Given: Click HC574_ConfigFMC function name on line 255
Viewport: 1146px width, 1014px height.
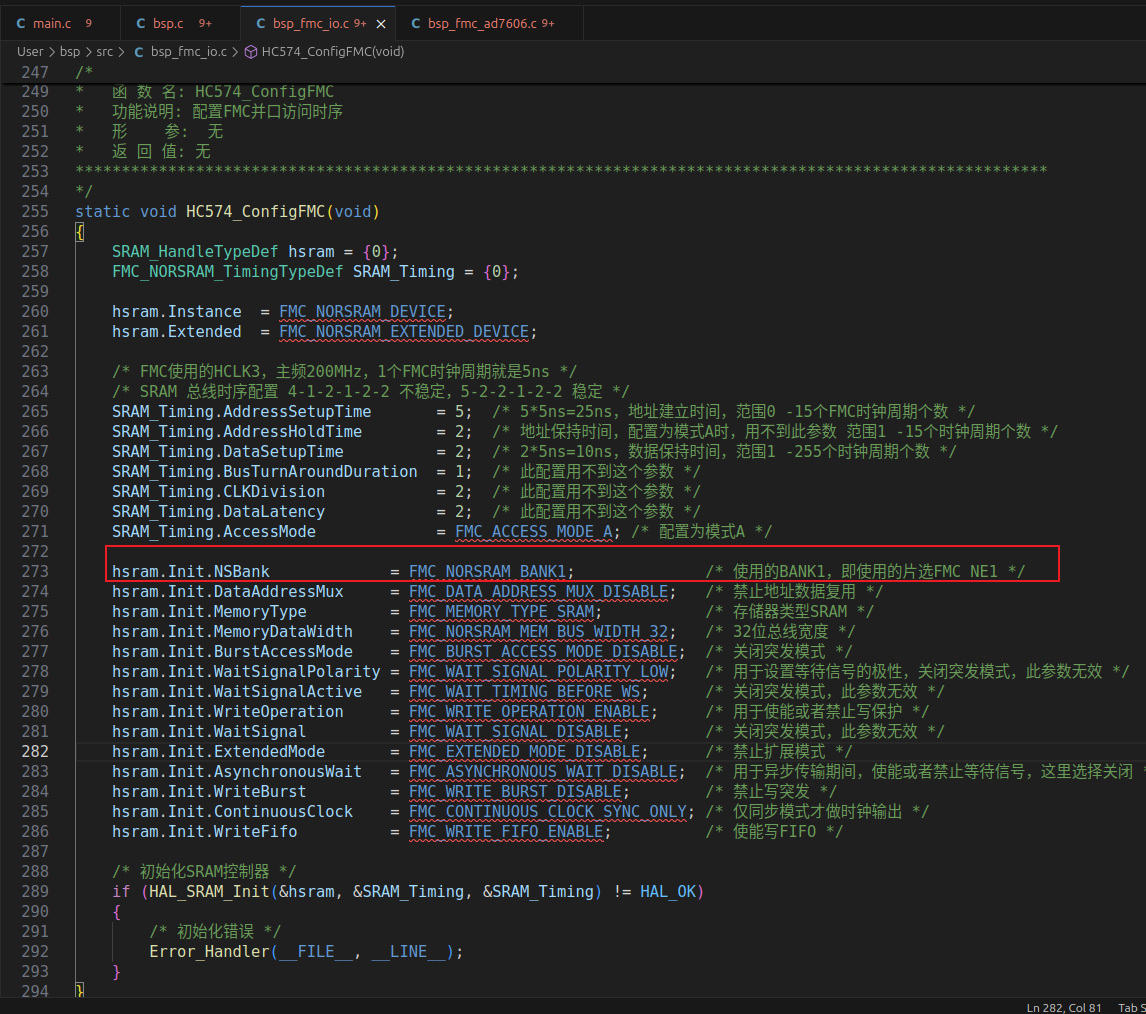Looking at the screenshot, I should pyautogui.click(x=255, y=212).
